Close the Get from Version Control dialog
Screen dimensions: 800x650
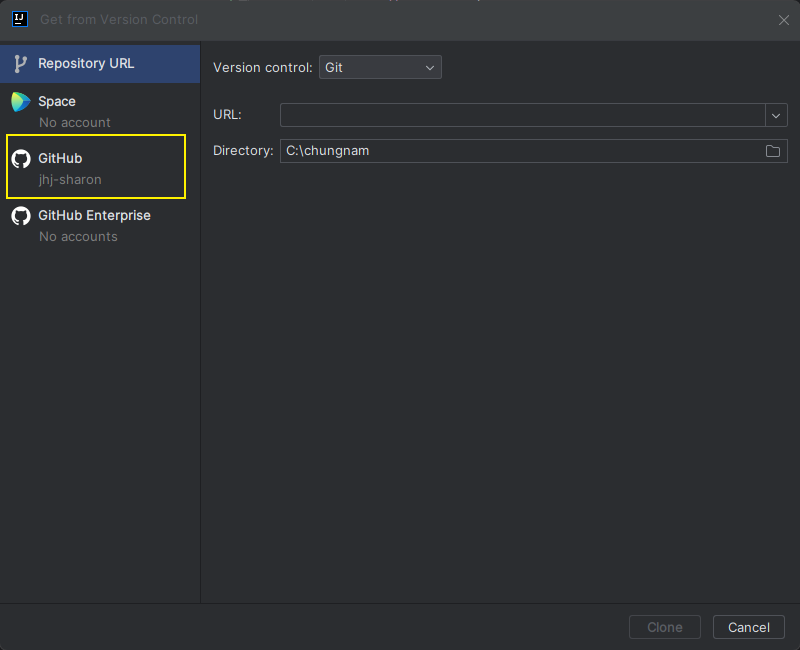click(784, 20)
